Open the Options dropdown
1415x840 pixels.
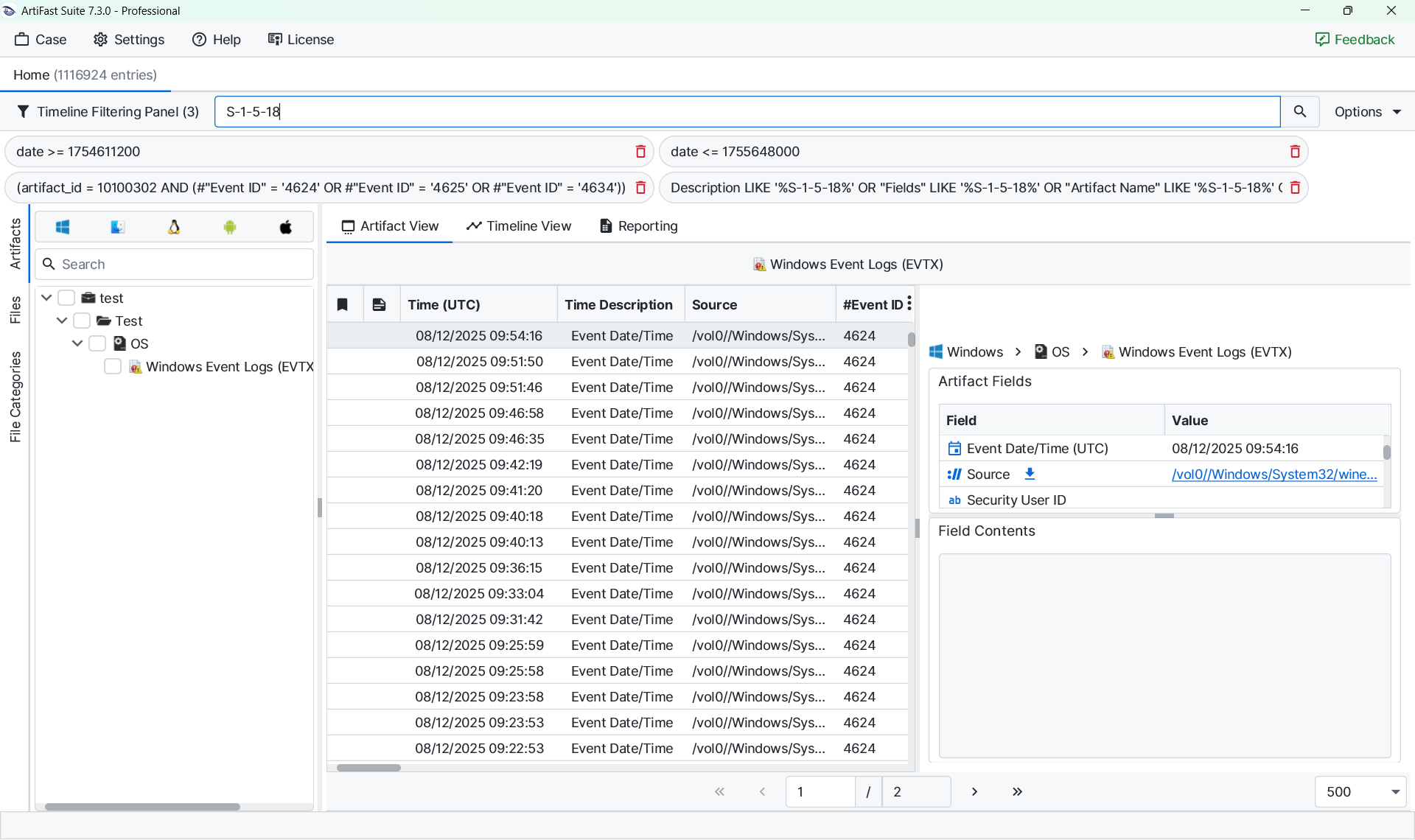tap(1367, 111)
